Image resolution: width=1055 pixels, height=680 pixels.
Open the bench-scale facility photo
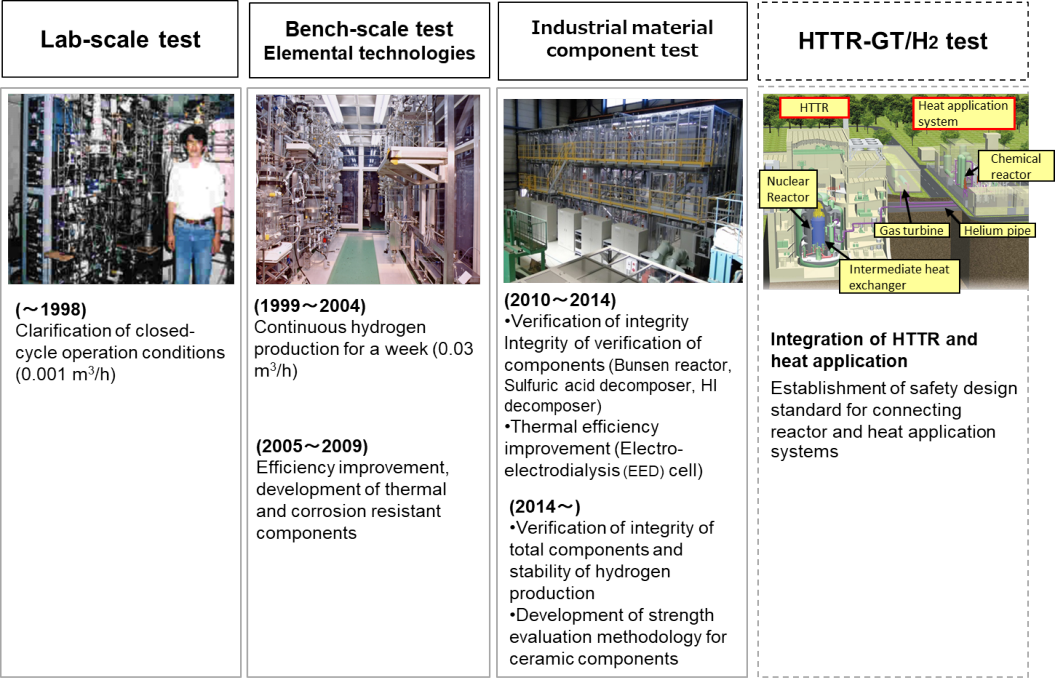(x=368, y=189)
